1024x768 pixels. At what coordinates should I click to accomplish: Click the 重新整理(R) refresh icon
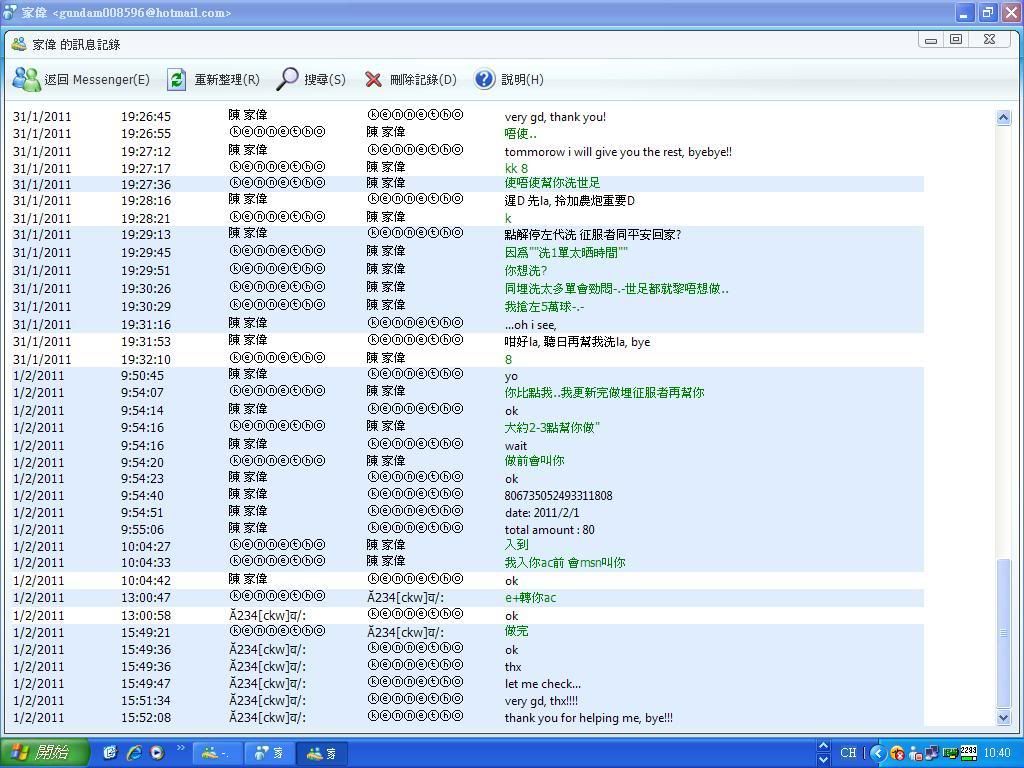point(176,80)
